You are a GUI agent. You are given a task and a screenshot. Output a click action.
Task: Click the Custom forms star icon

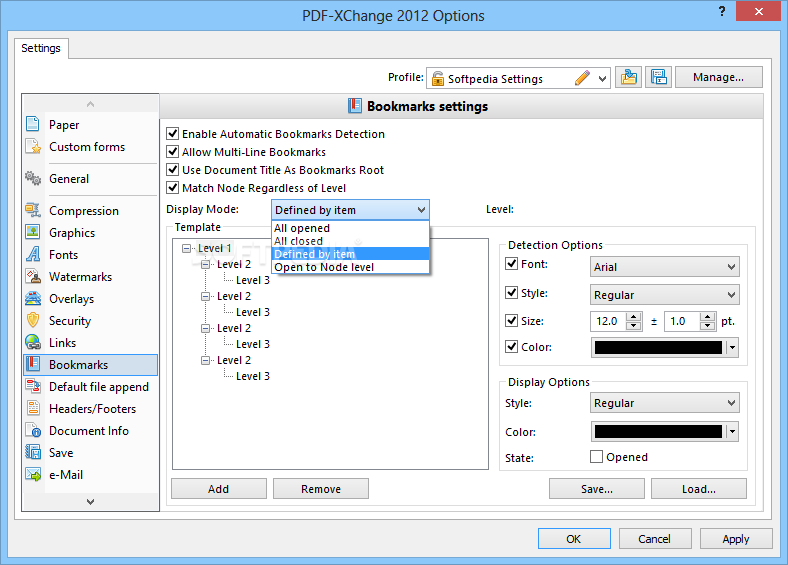click(x=33, y=146)
